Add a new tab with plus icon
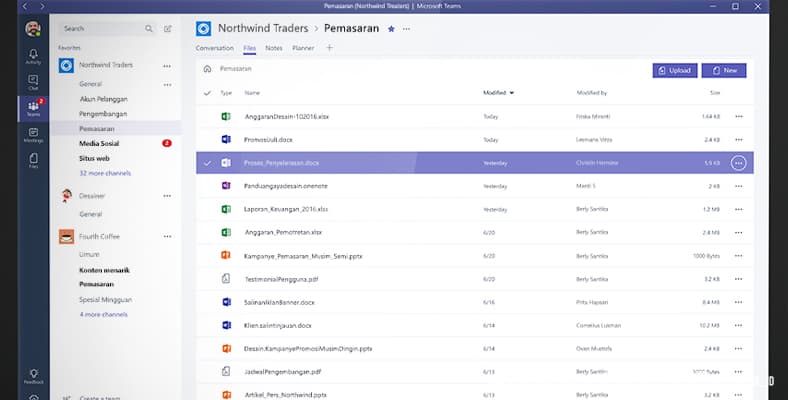Image resolution: width=788 pixels, height=400 pixels. [x=330, y=48]
